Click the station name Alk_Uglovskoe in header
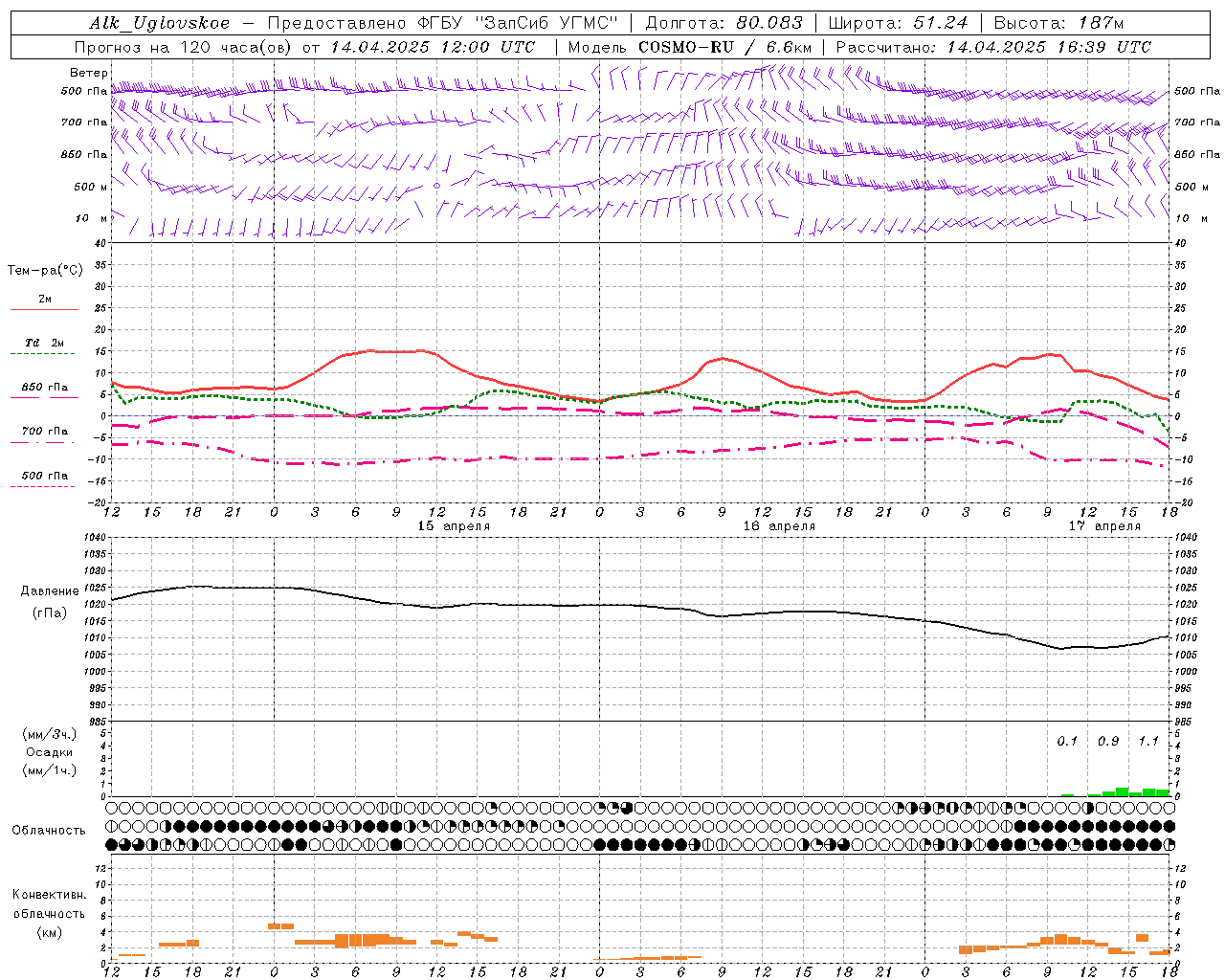Image resolution: width=1225 pixels, height=980 pixels. click(x=160, y=23)
